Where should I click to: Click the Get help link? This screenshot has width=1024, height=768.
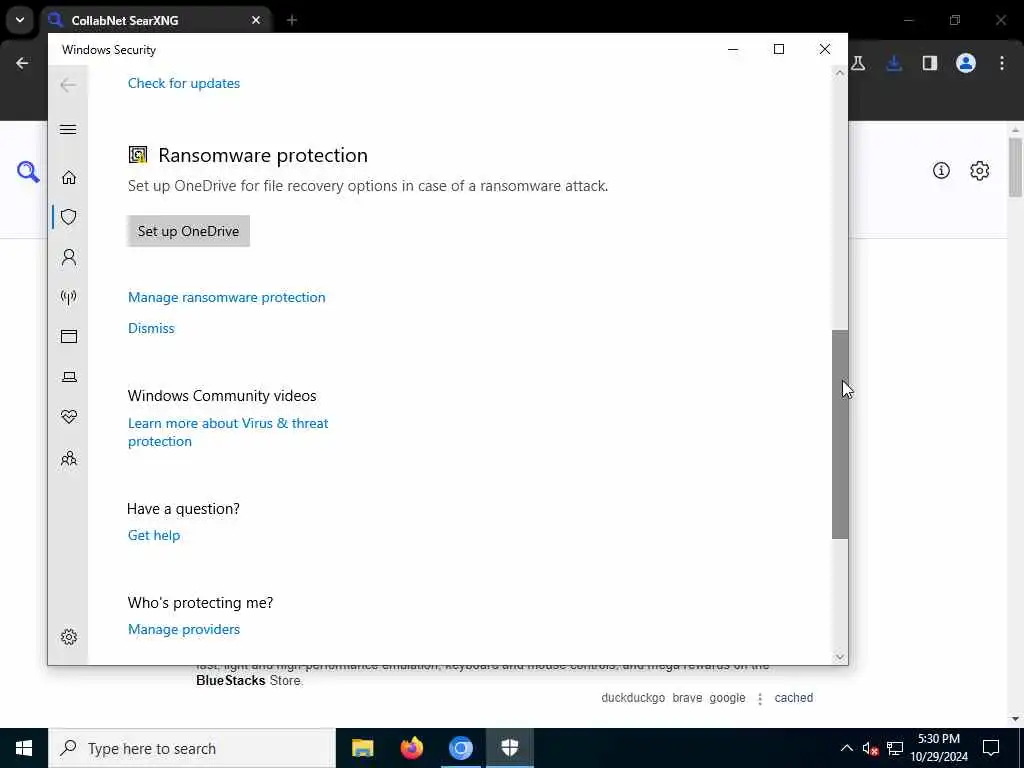153,535
